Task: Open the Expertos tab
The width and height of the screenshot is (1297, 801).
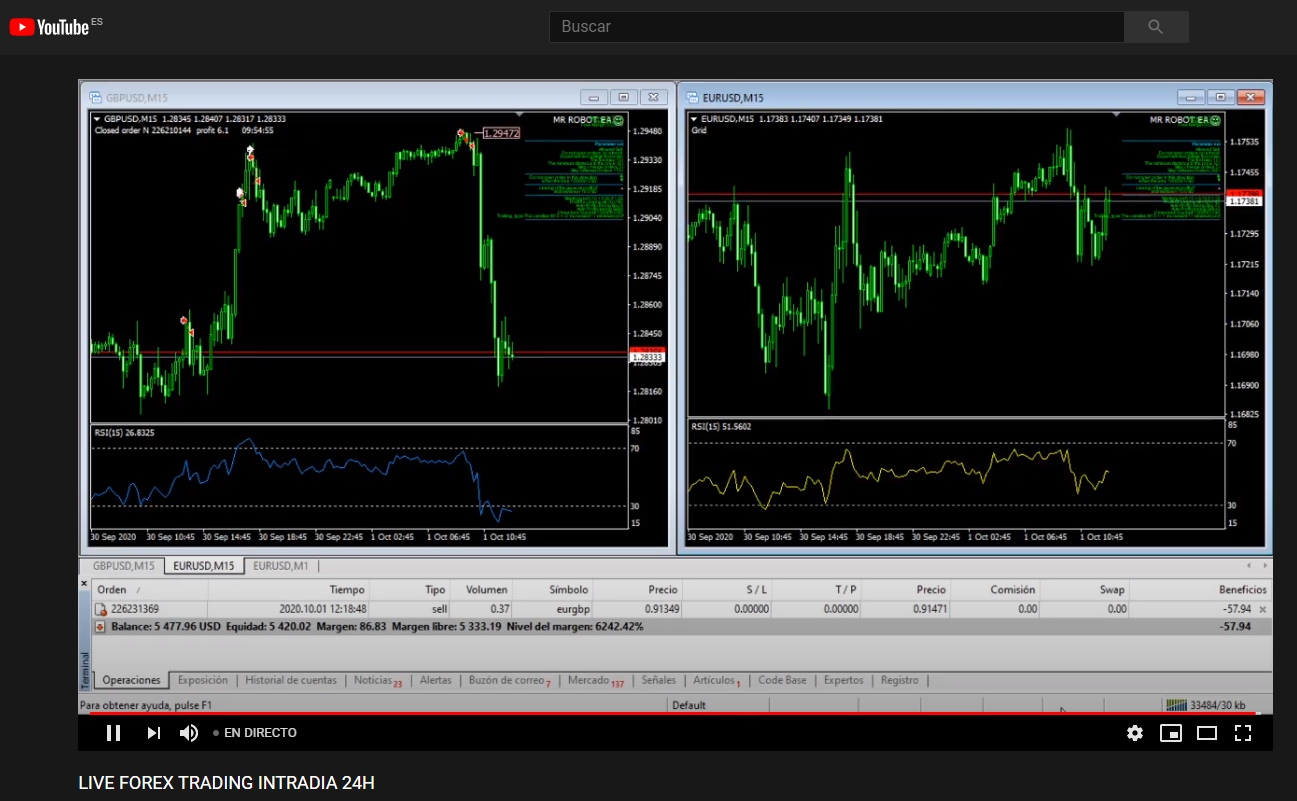Action: (x=843, y=680)
